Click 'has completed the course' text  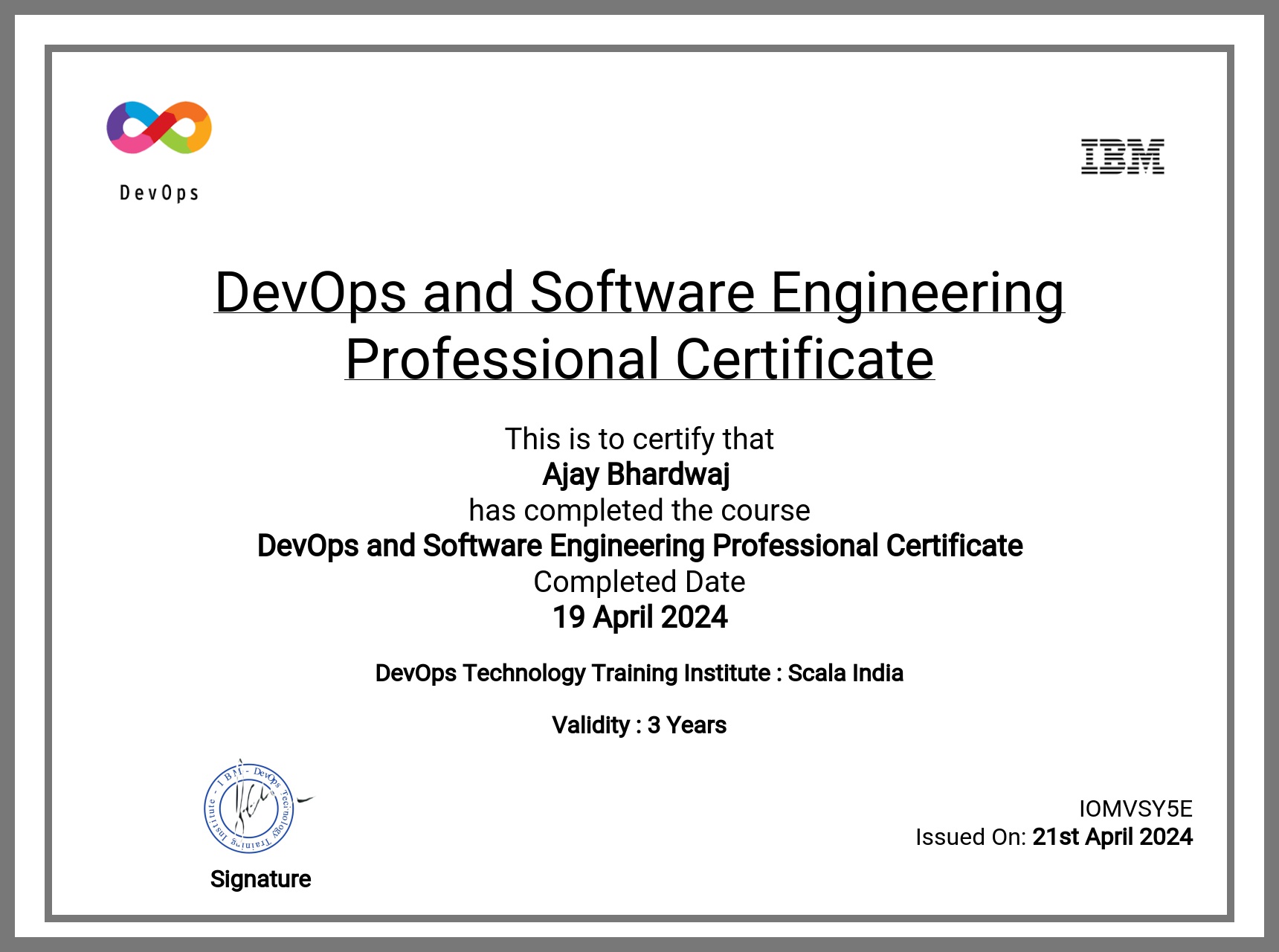pos(639,510)
